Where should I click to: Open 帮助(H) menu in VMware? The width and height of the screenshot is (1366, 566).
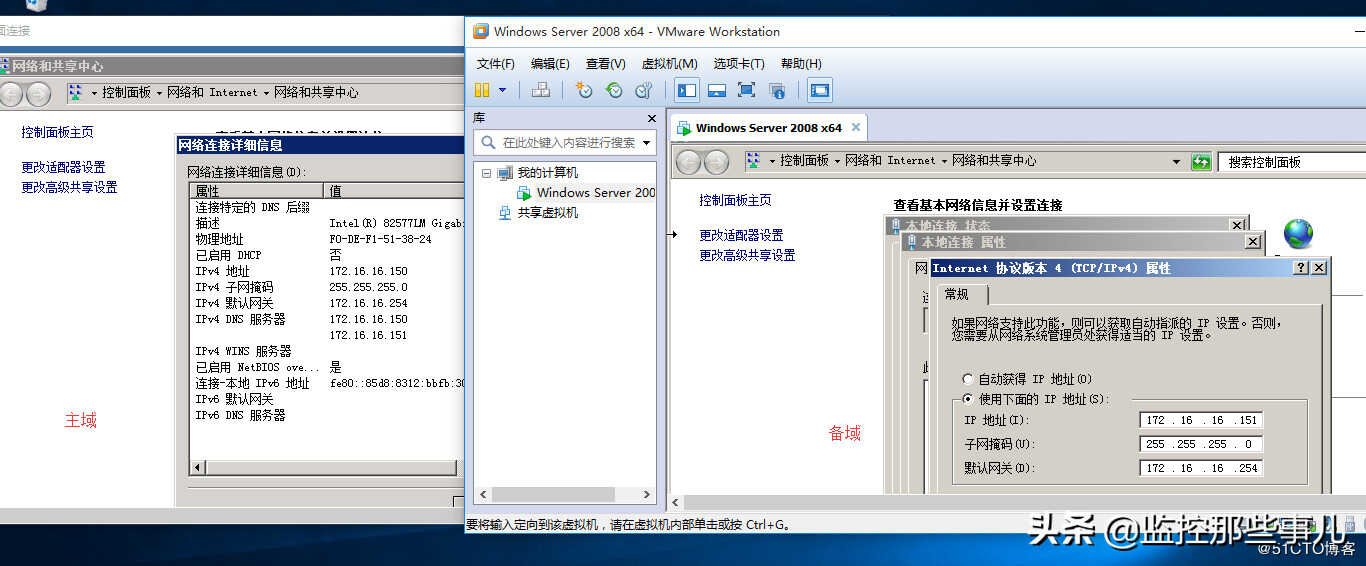point(801,63)
